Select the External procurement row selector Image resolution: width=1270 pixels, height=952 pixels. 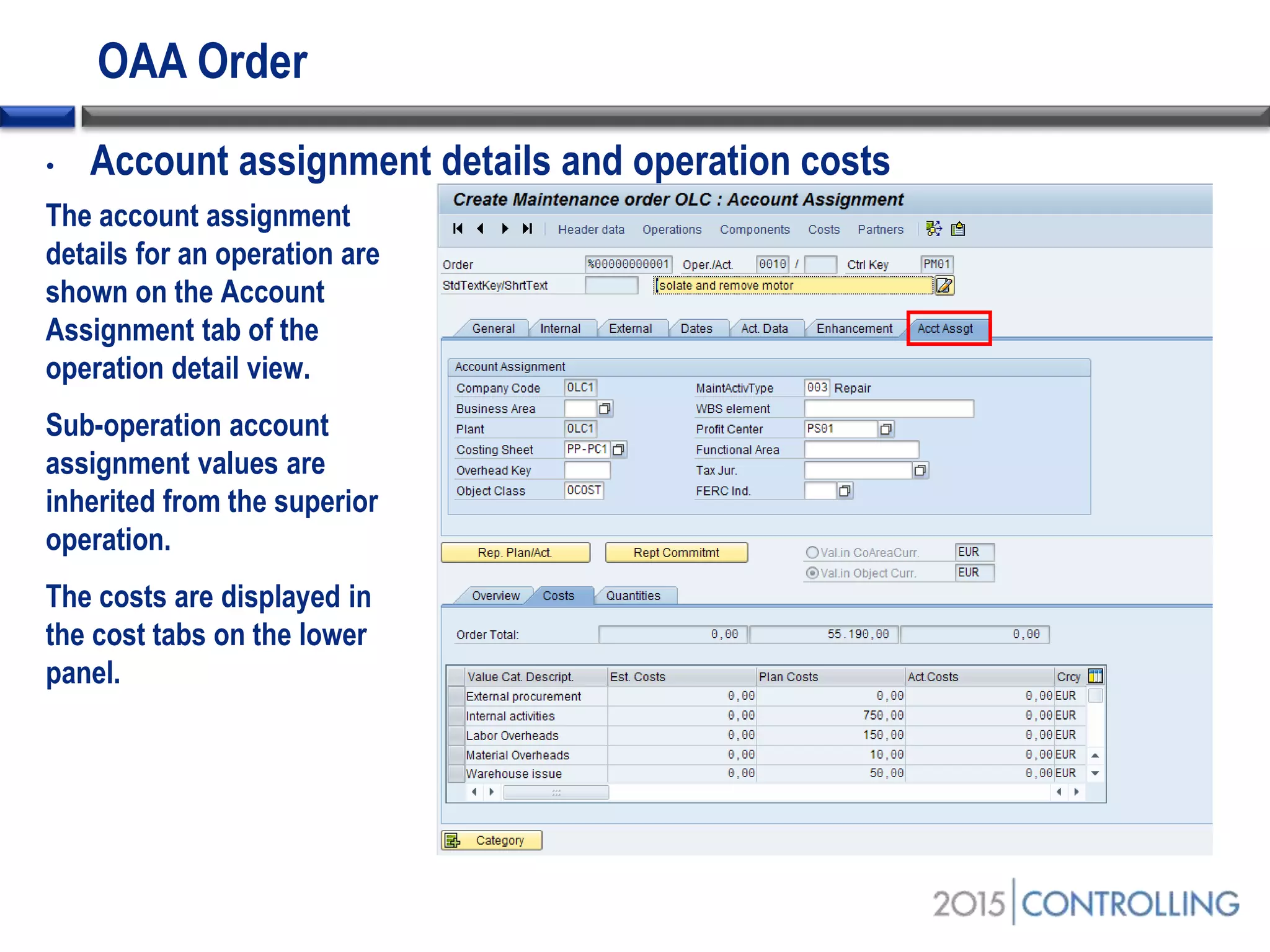(x=456, y=696)
